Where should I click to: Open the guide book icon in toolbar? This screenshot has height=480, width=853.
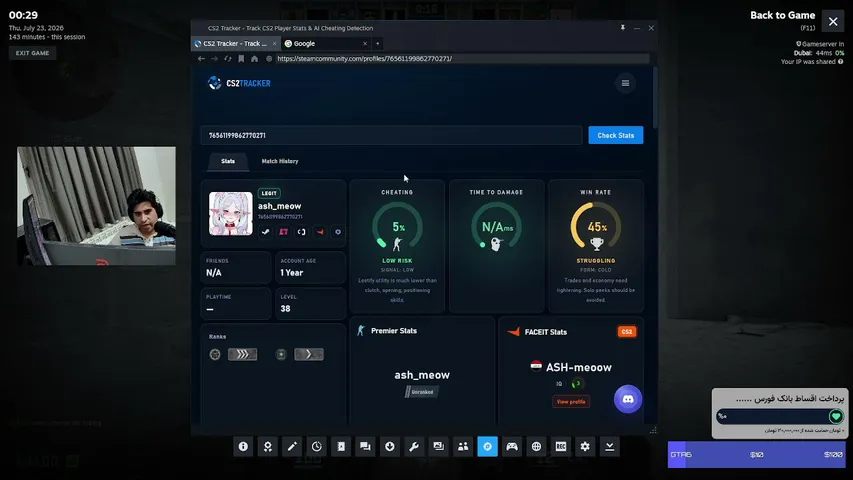click(x=341, y=446)
